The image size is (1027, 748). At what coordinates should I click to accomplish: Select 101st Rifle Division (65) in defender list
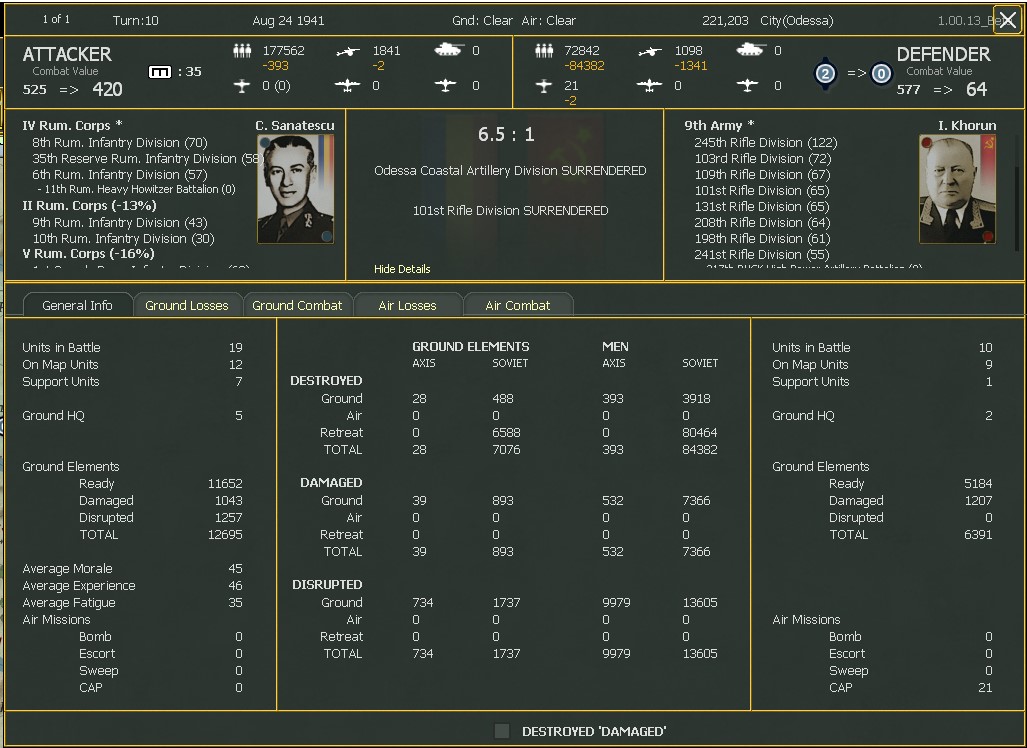[x=762, y=191]
